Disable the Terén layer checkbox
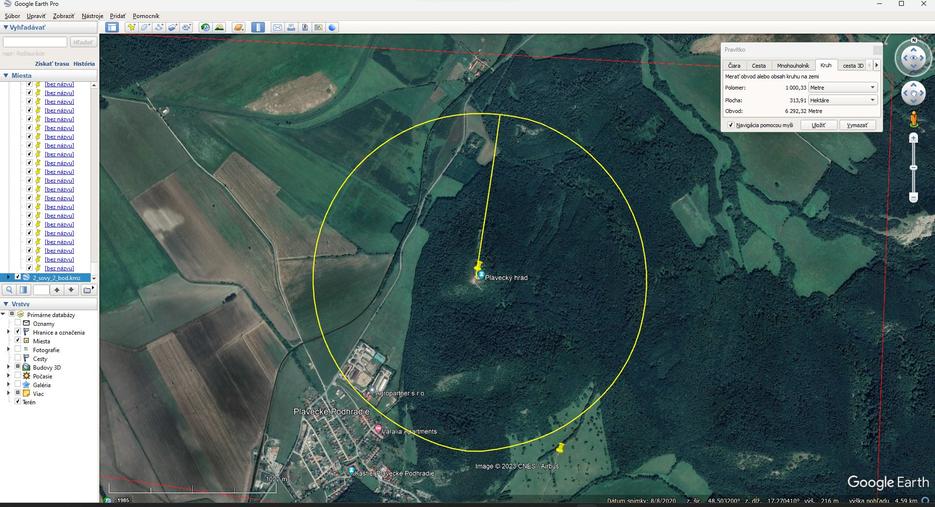Screen dimensions: 935x507 (x=17, y=402)
